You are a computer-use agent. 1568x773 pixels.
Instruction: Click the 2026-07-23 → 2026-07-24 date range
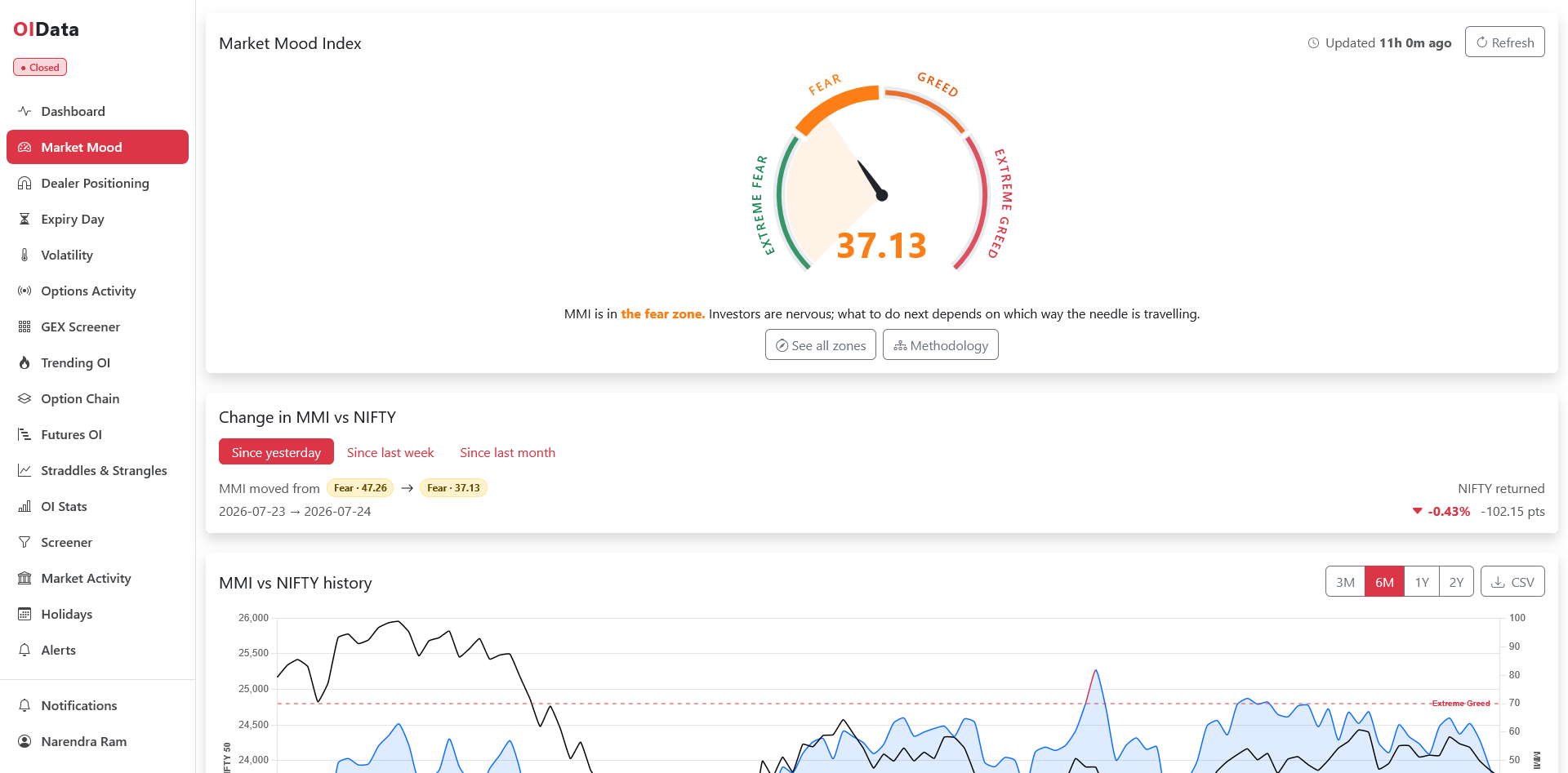coord(295,512)
